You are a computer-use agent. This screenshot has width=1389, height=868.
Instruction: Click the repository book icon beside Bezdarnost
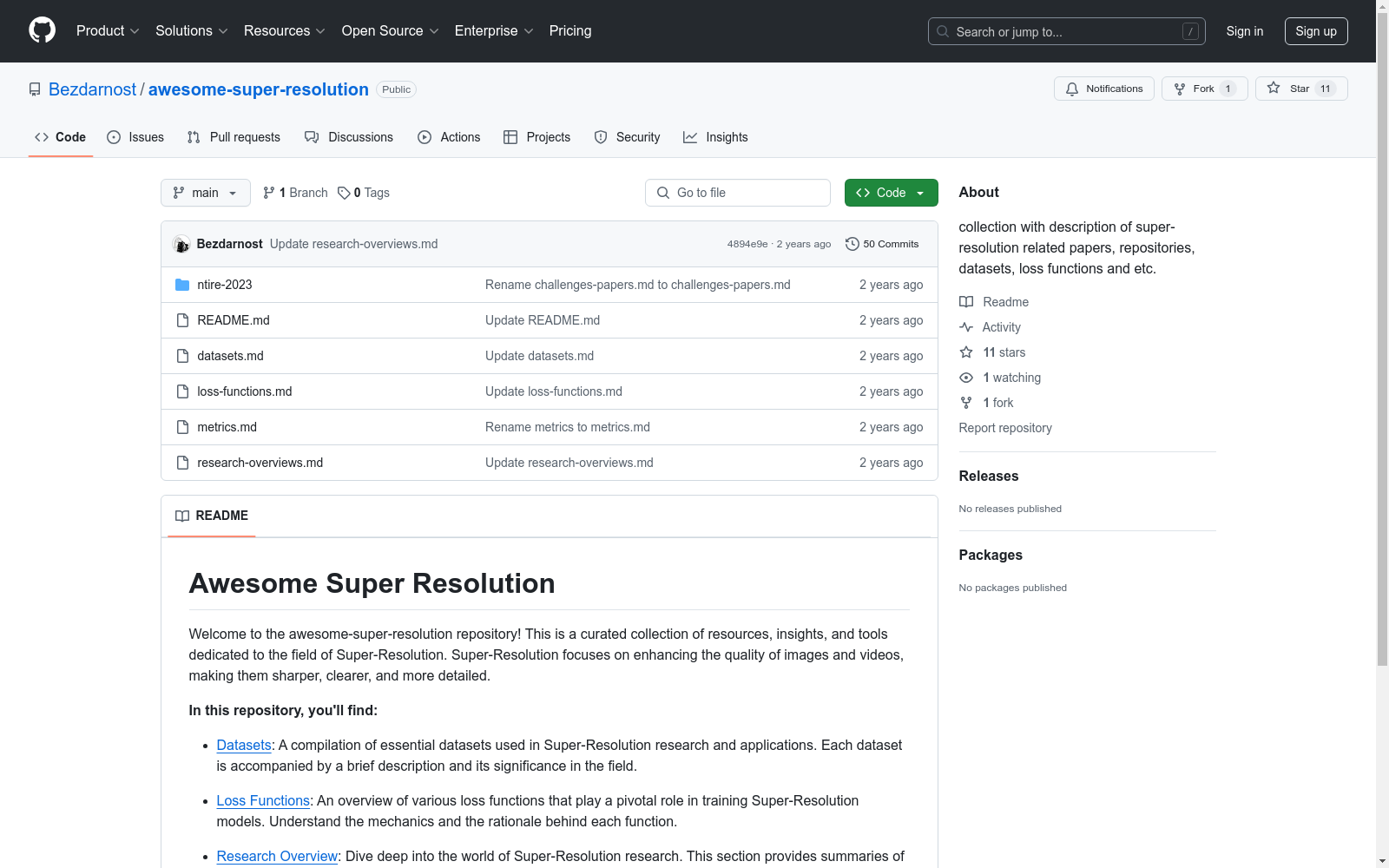click(35, 89)
